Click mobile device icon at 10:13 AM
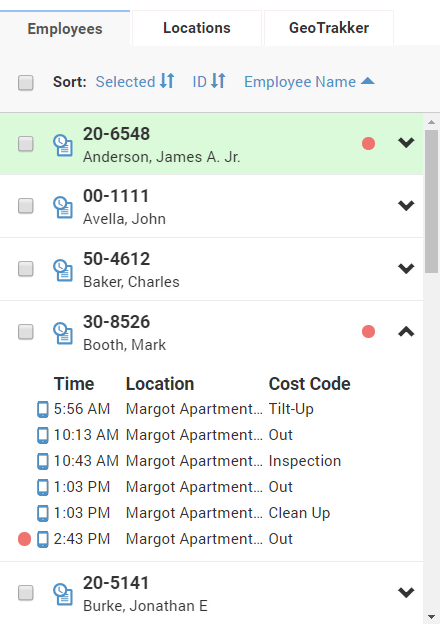 click(x=43, y=435)
